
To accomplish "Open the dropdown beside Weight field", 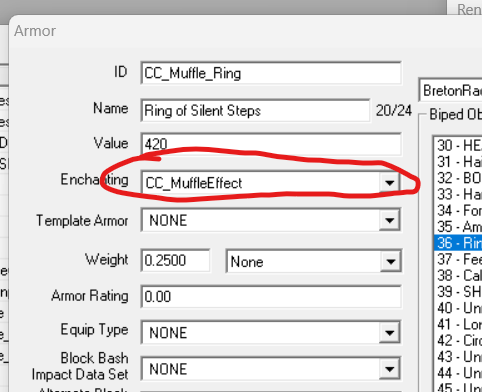I will pos(390,261).
